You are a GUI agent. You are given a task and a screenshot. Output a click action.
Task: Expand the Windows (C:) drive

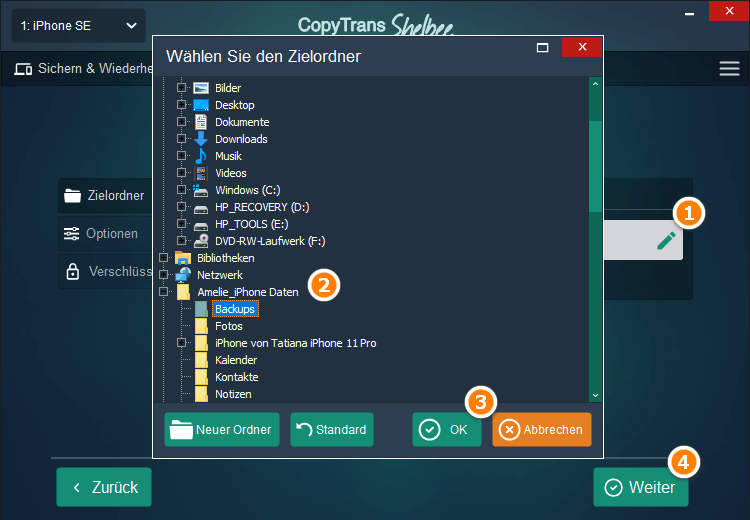coord(181,189)
